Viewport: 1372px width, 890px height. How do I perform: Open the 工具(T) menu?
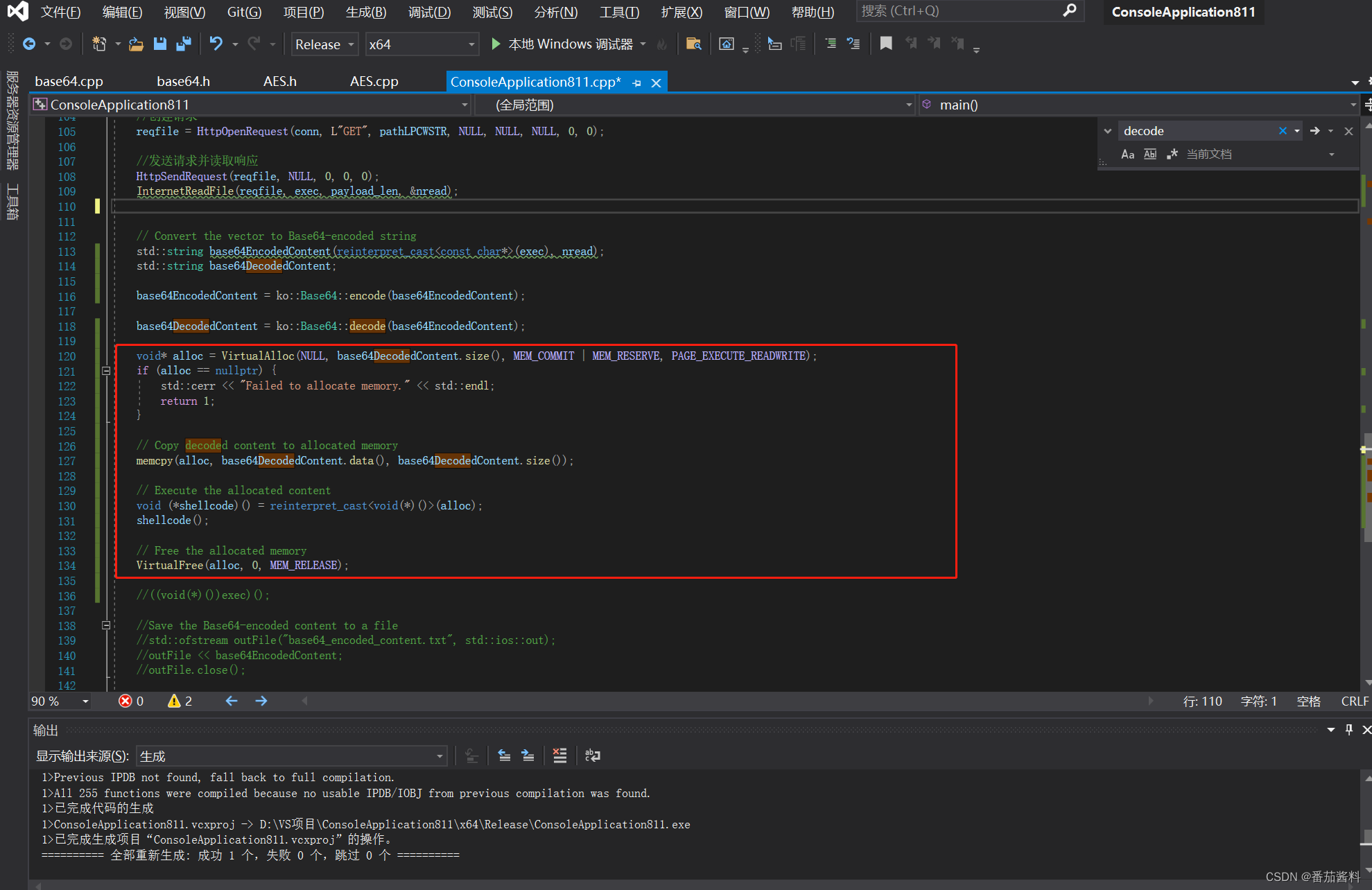[619, 12]
